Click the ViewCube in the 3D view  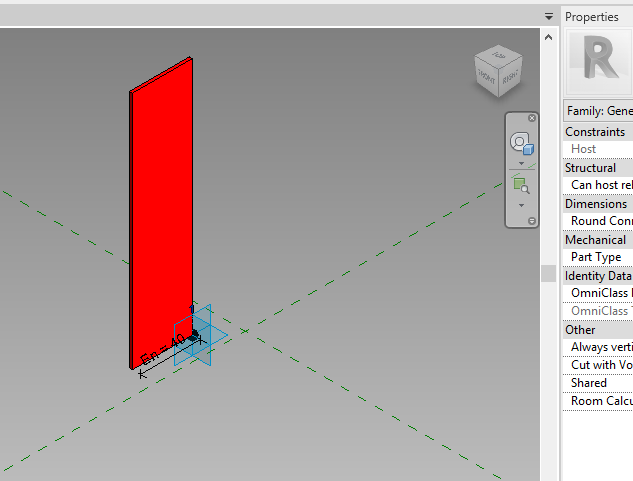pyautogui.click(x=498, y=71)
